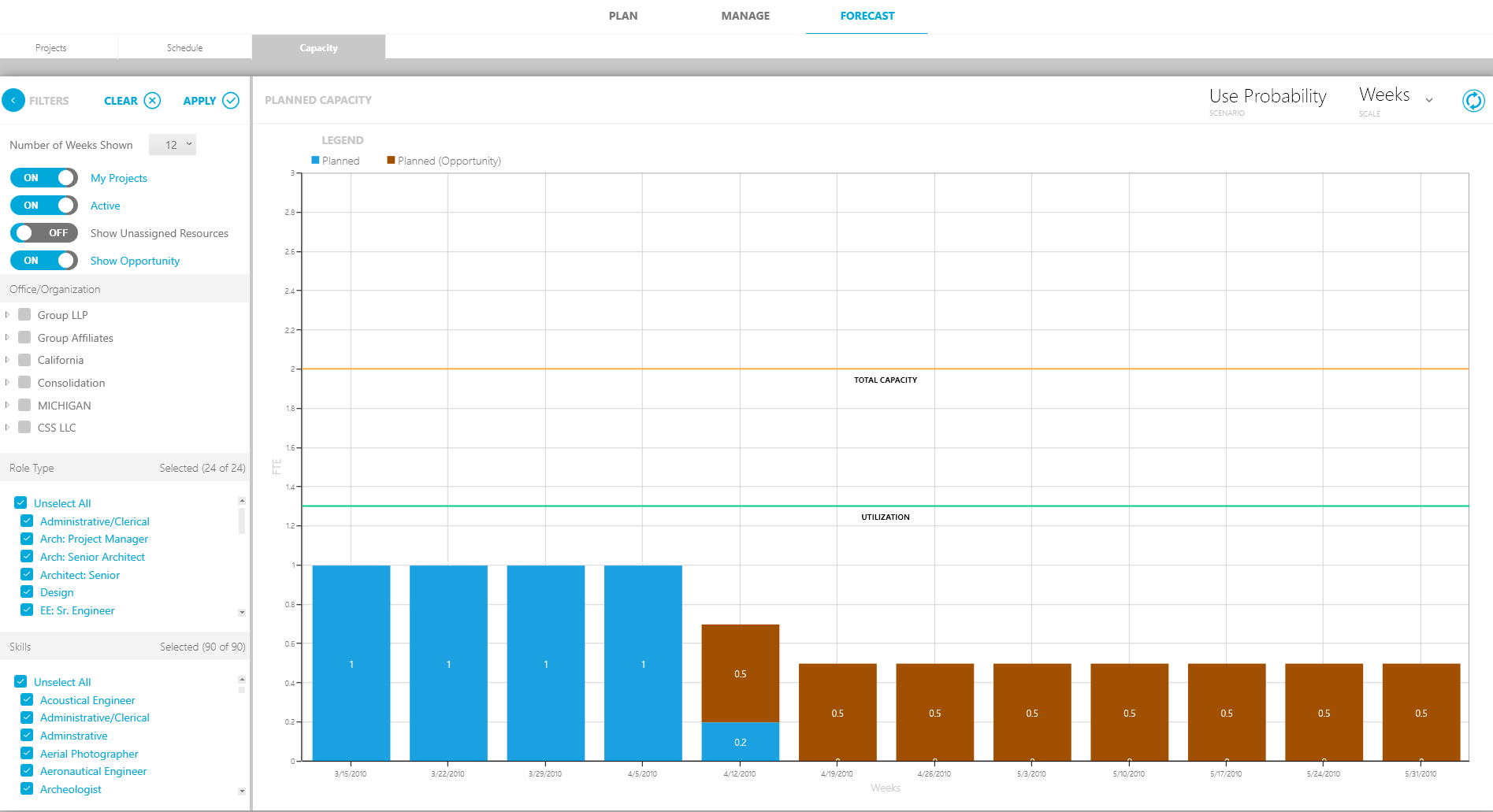
Task: Expand the Consolidation tree node
Action: 8,382
